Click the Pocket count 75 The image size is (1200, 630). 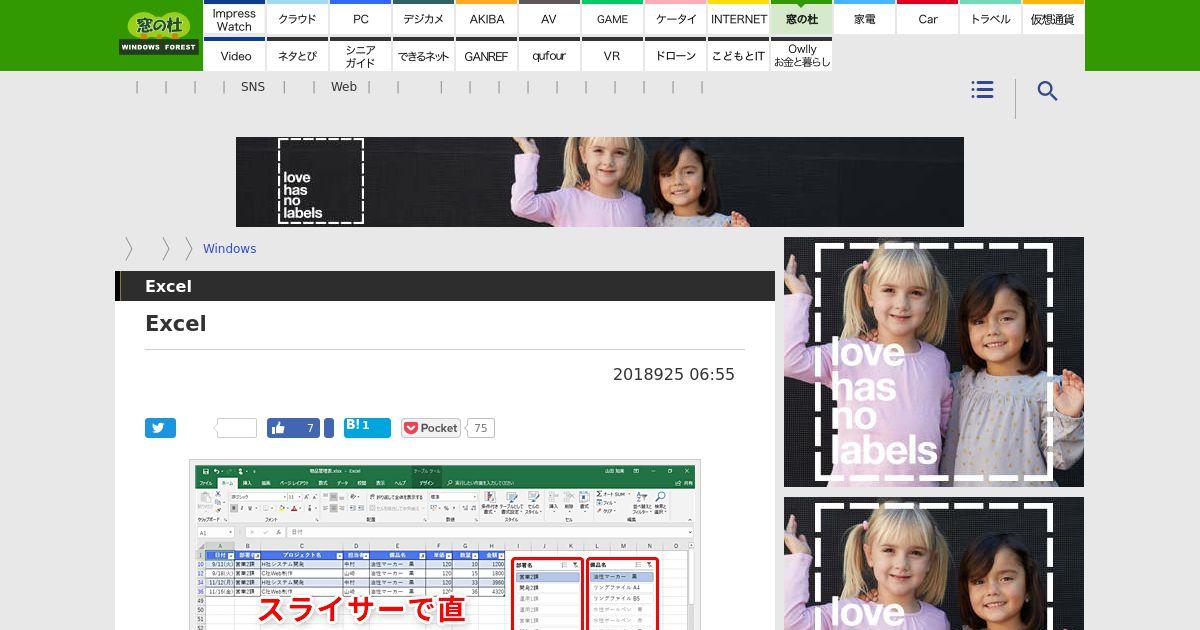(x=481, y=428)
